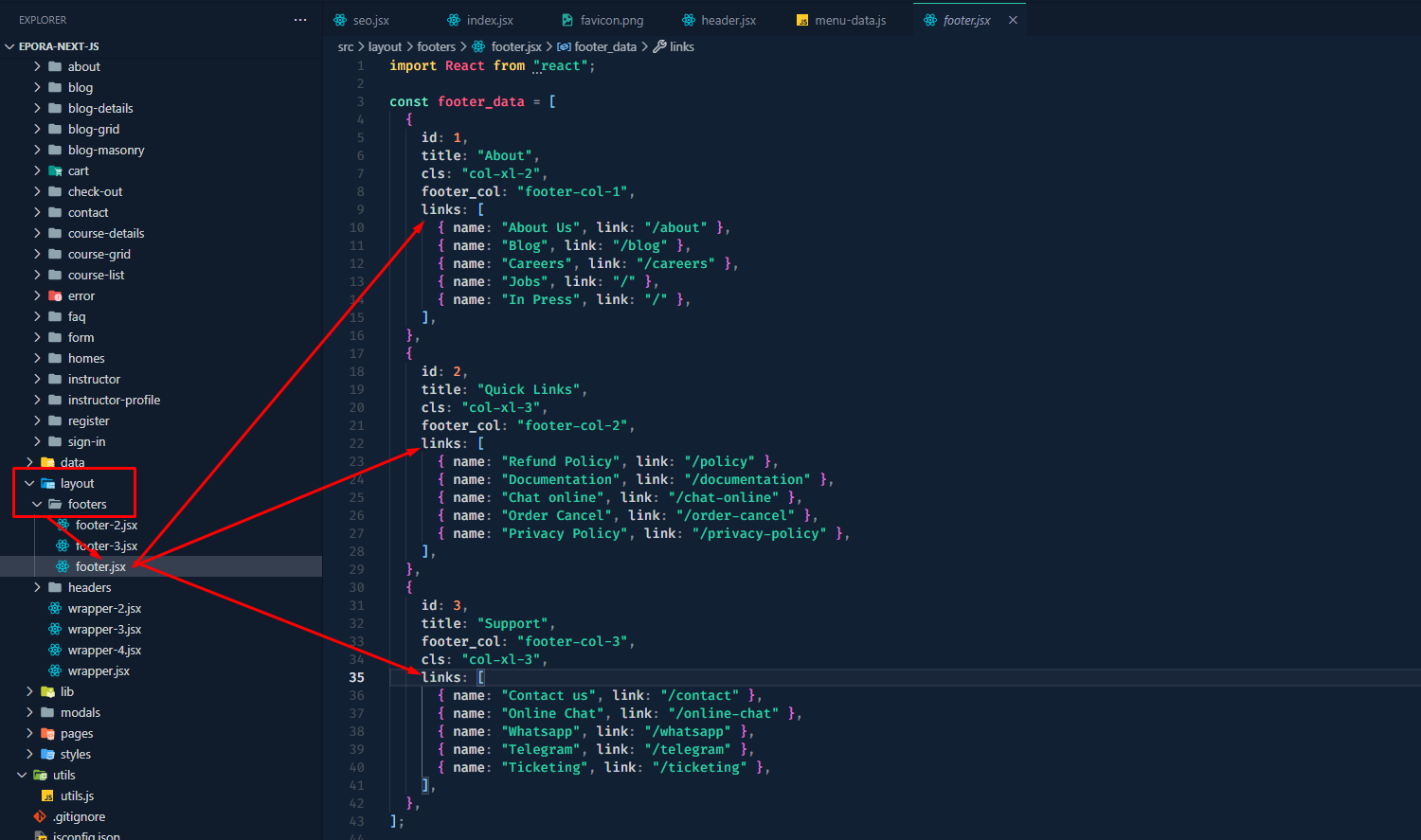Click the styles folder icon

coord(48,755)
